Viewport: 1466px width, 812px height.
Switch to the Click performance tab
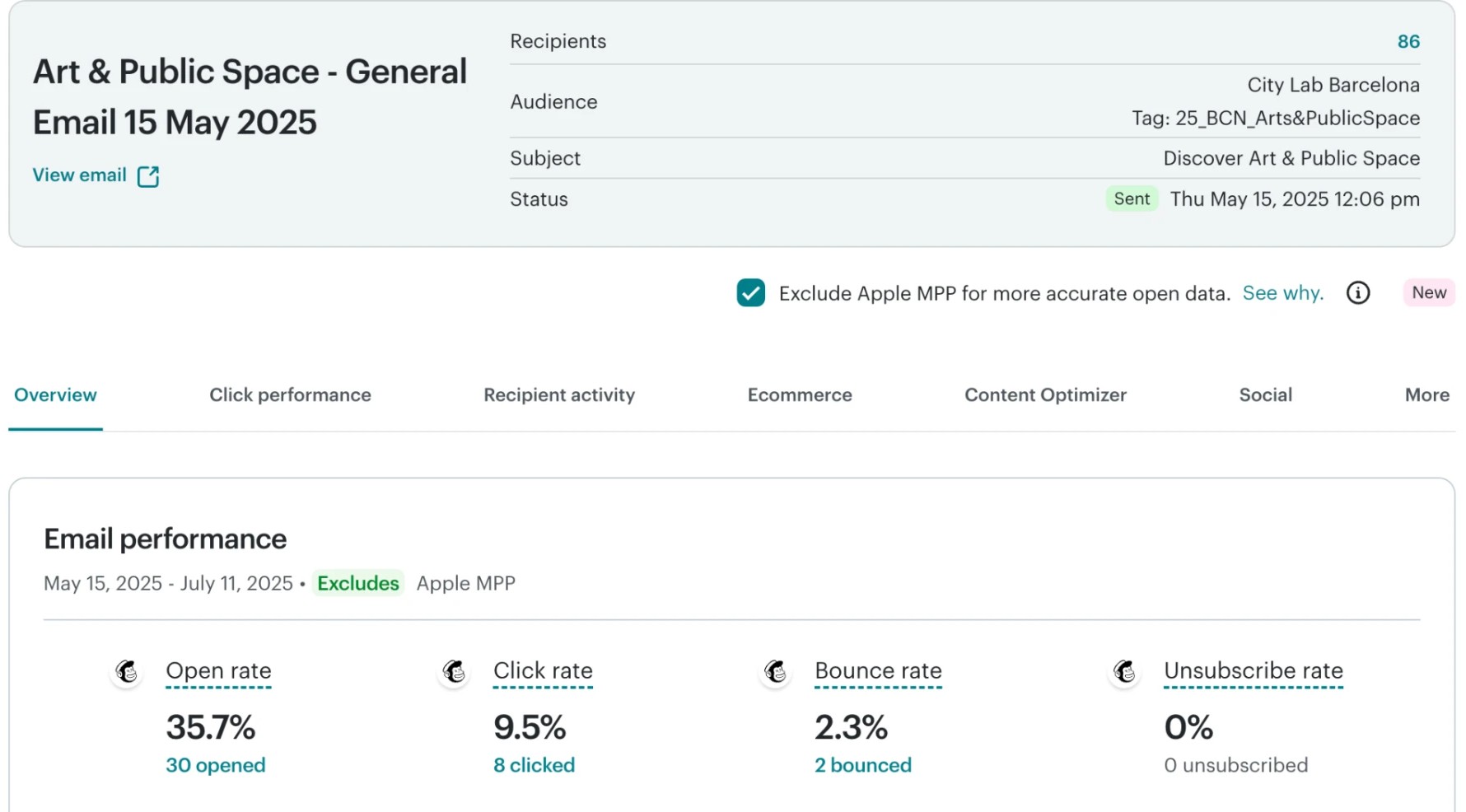click(290, 395)
